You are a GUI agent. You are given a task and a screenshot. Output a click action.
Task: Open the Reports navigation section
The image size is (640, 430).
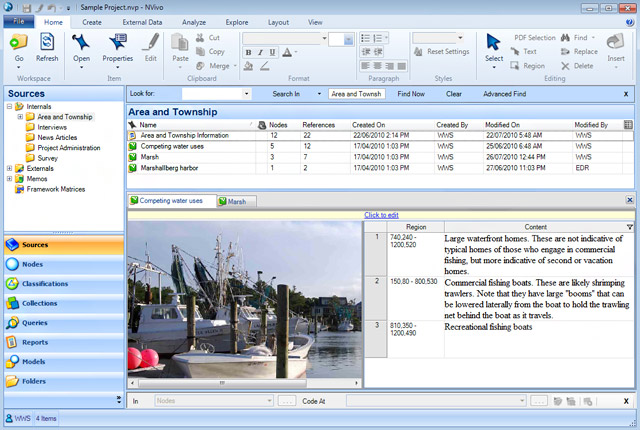coord(64,342)
